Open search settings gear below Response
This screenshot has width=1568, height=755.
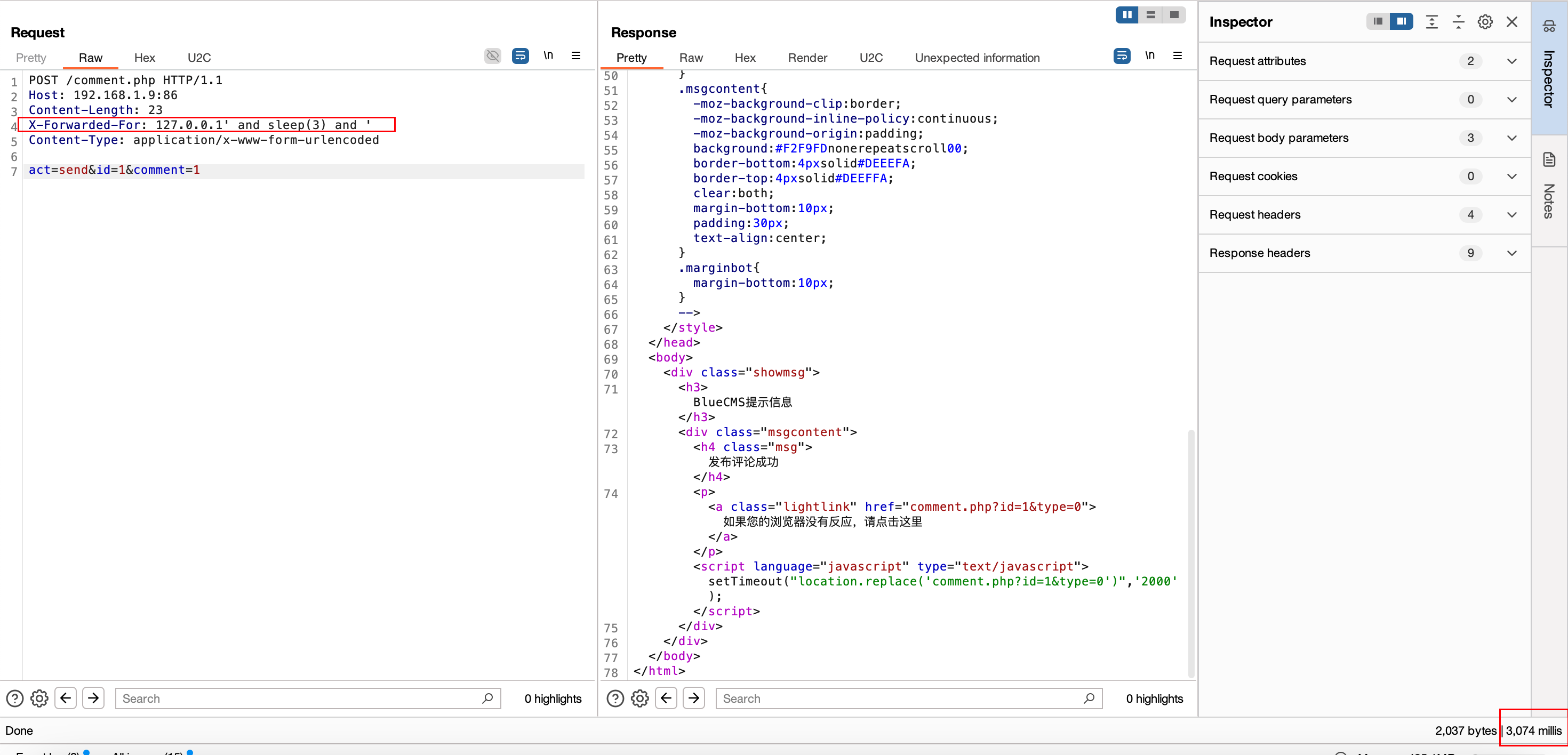(640, 698)
